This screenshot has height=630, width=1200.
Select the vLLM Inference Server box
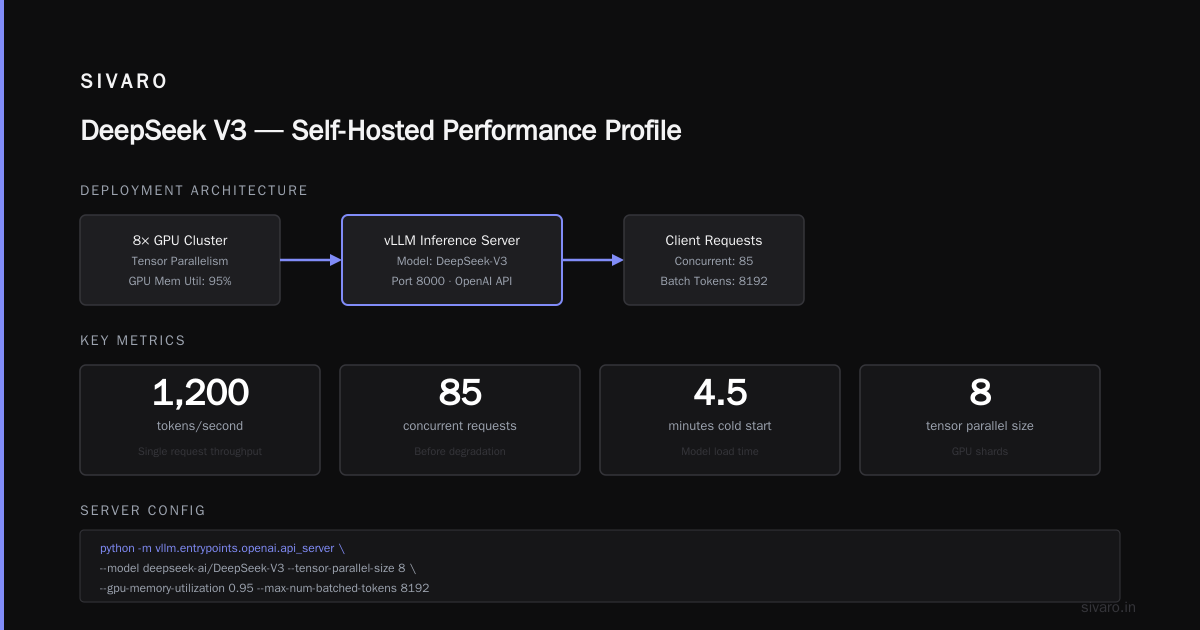pos(452,260)
